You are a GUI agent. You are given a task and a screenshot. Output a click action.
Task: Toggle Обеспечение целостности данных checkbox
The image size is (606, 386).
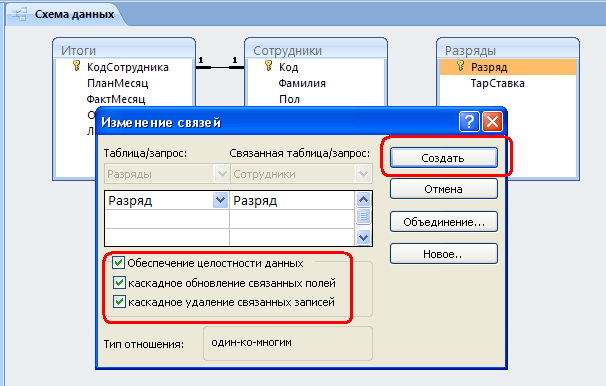(x=118, y=263)
